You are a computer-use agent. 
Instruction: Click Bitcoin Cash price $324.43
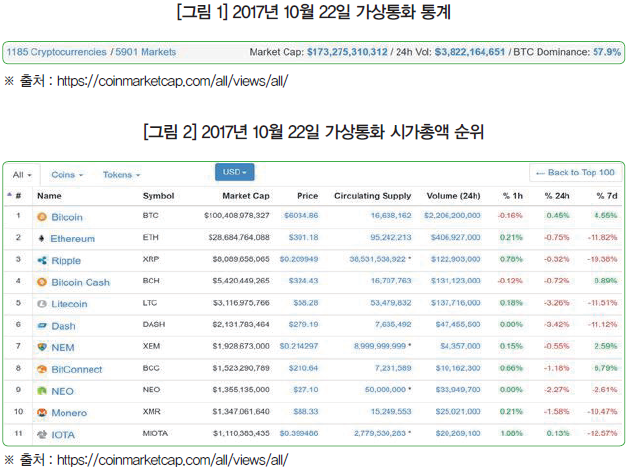pos(304,281)
